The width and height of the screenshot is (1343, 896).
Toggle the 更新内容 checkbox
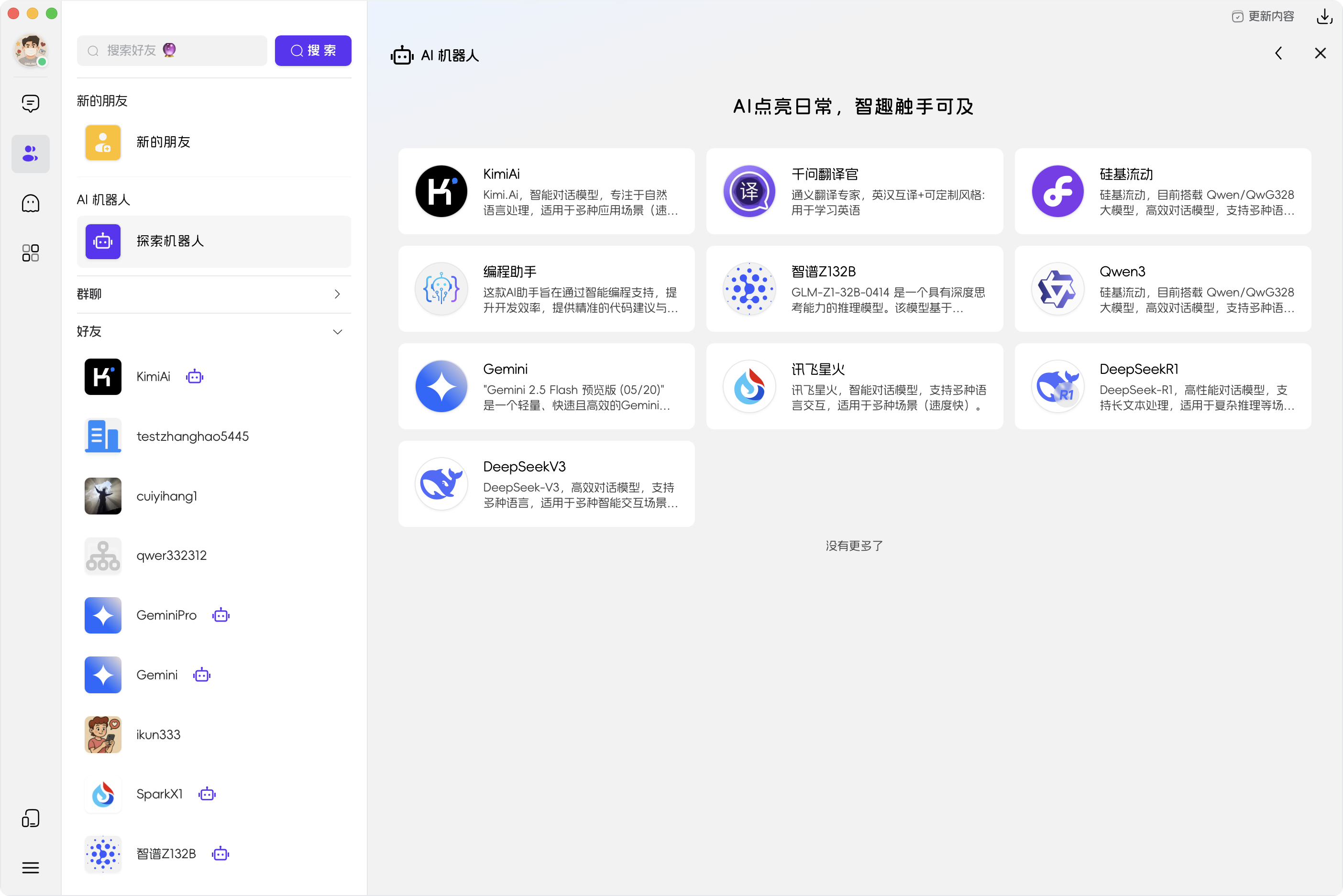1237,17
